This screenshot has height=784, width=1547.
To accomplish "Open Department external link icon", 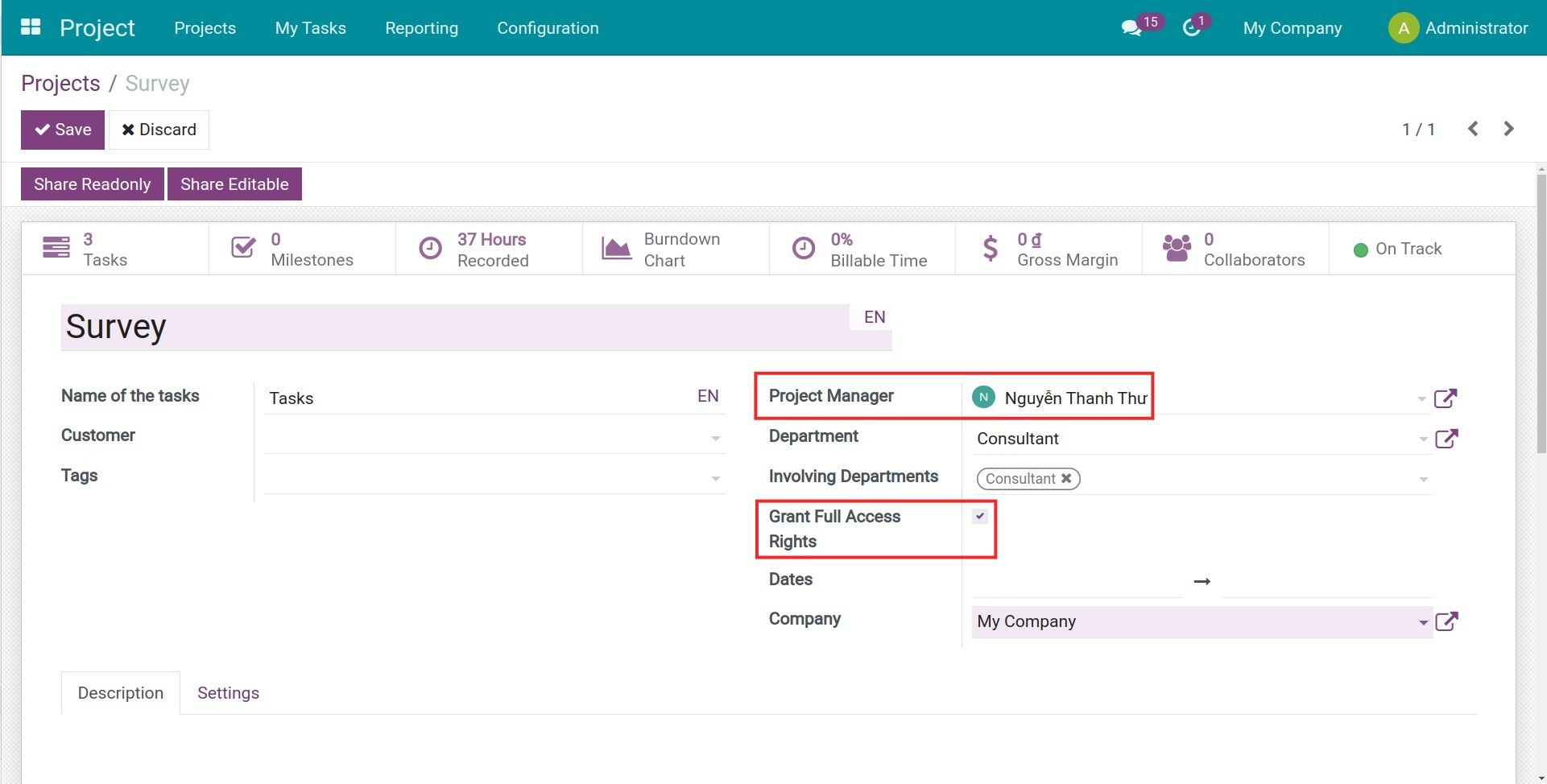I will [1446, 439].
